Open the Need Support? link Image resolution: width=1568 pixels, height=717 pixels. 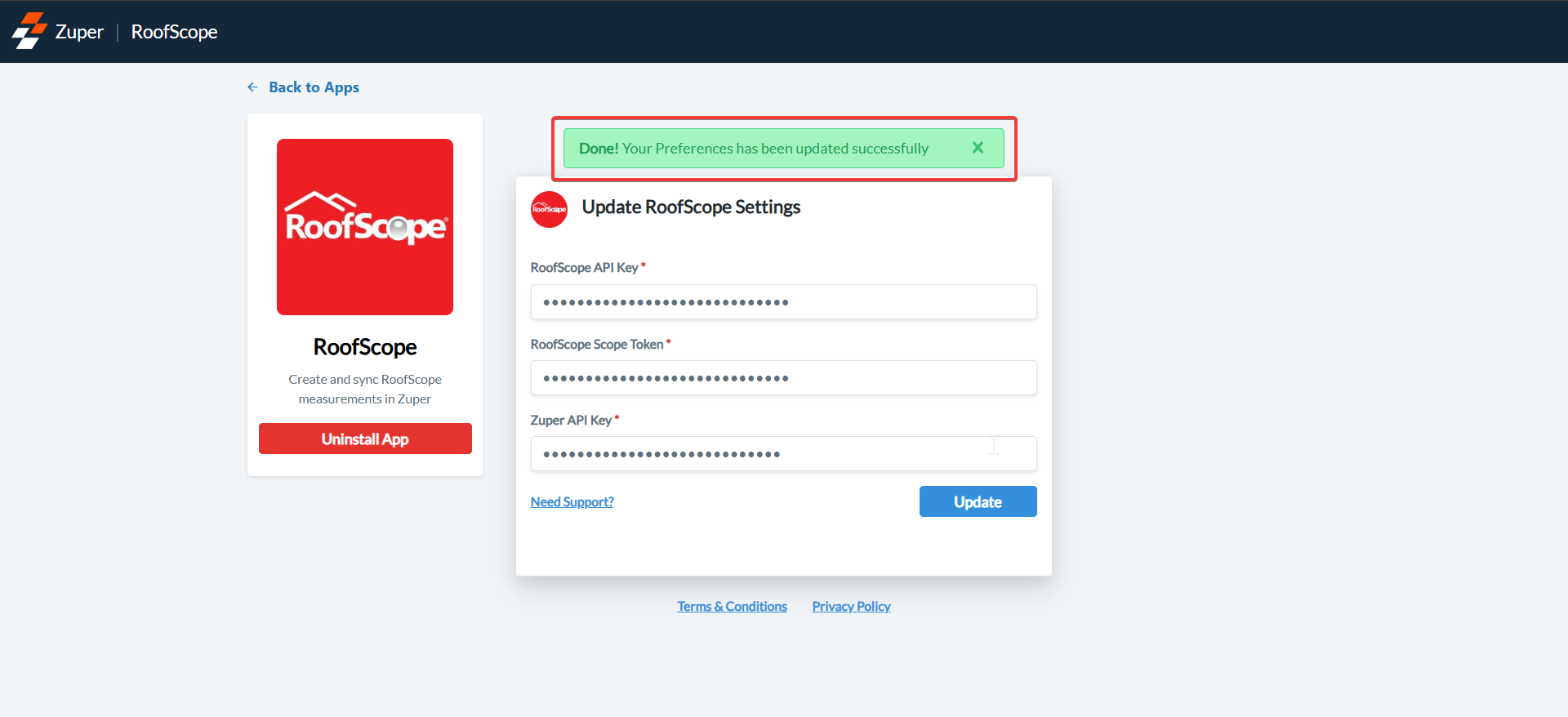coord(572,502)
